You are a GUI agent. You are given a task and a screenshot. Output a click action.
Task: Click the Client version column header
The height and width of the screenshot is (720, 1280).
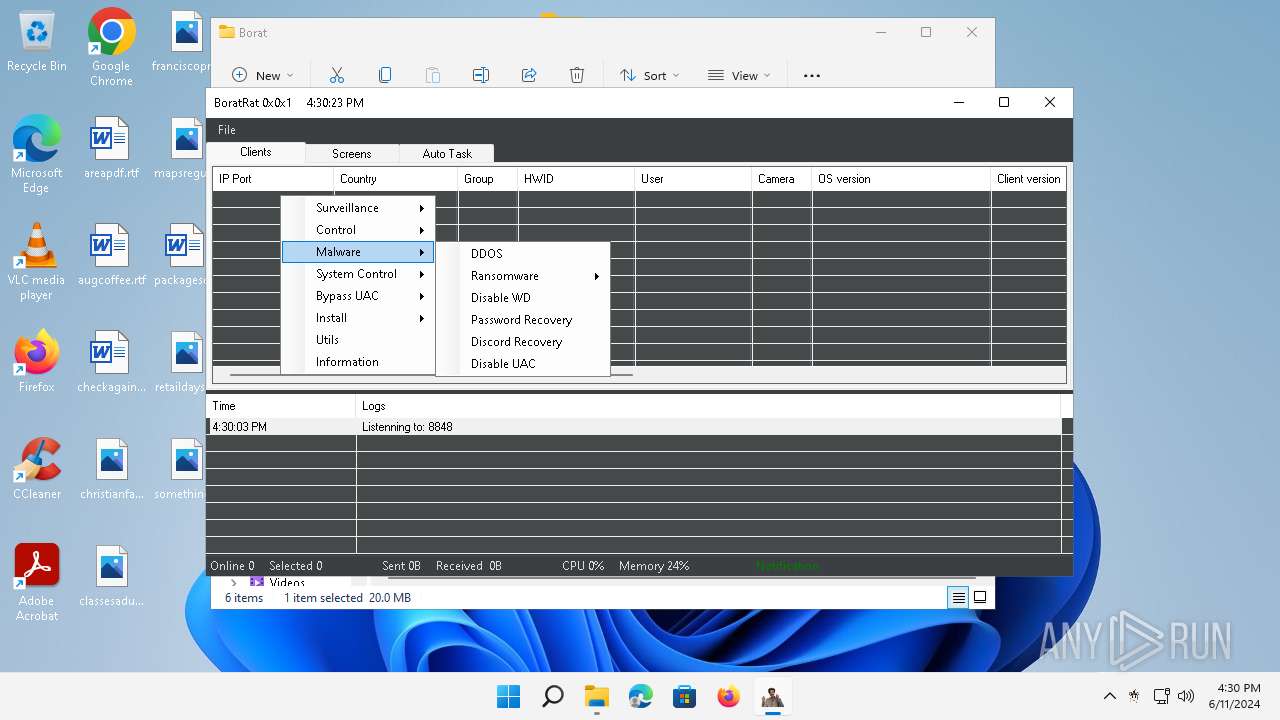1029,179
